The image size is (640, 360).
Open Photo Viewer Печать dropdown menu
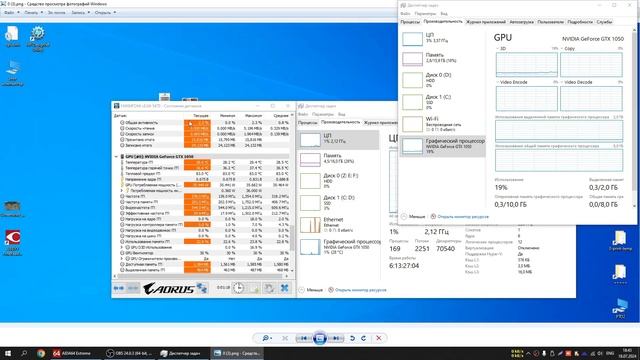(33, 13)
